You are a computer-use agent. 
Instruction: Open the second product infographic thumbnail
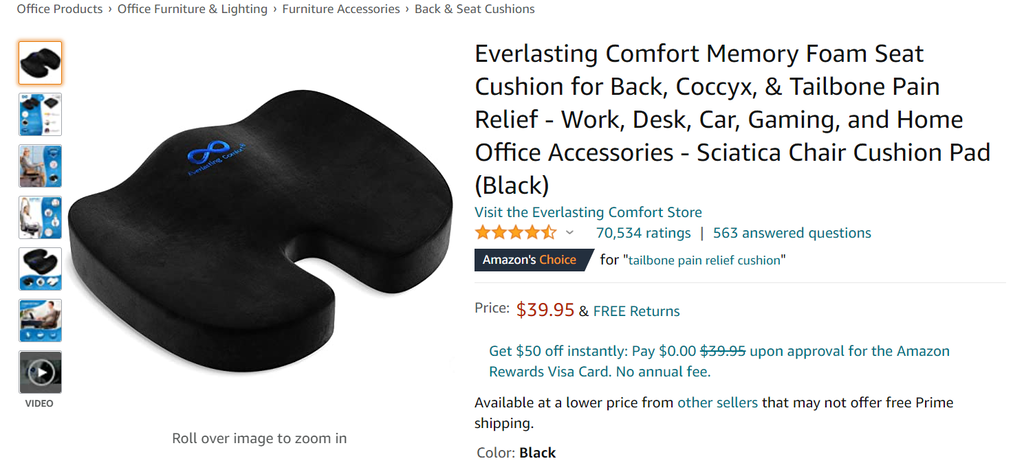point(40,114)
